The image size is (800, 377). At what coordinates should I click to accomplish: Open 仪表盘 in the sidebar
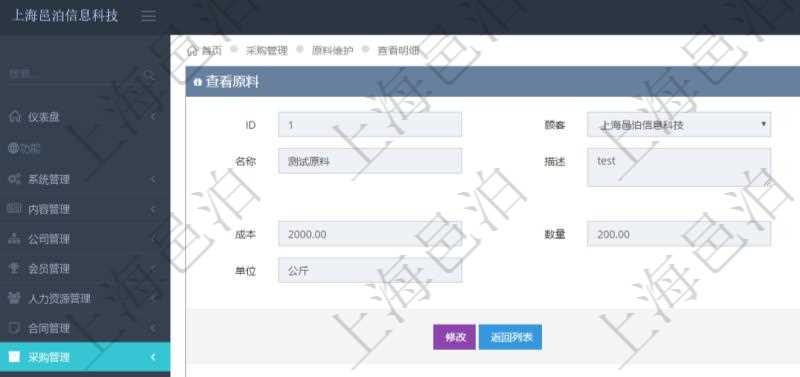coord(85,117)
